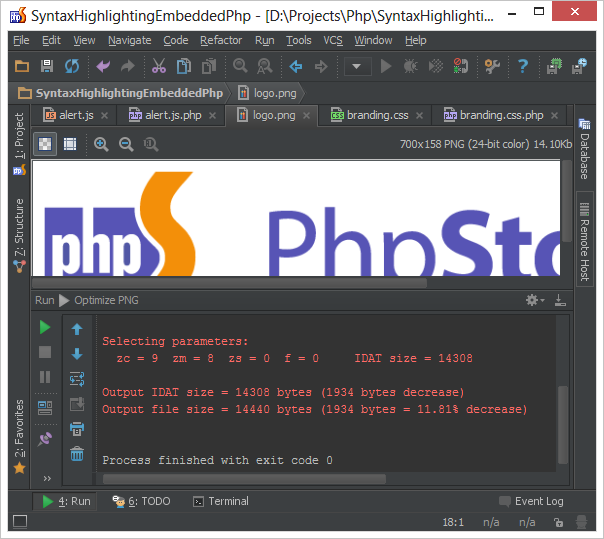The width and height of the screenshot is (604, 539).
Task: Open Run panel gear settings dropdown
Action: (535, 300)
